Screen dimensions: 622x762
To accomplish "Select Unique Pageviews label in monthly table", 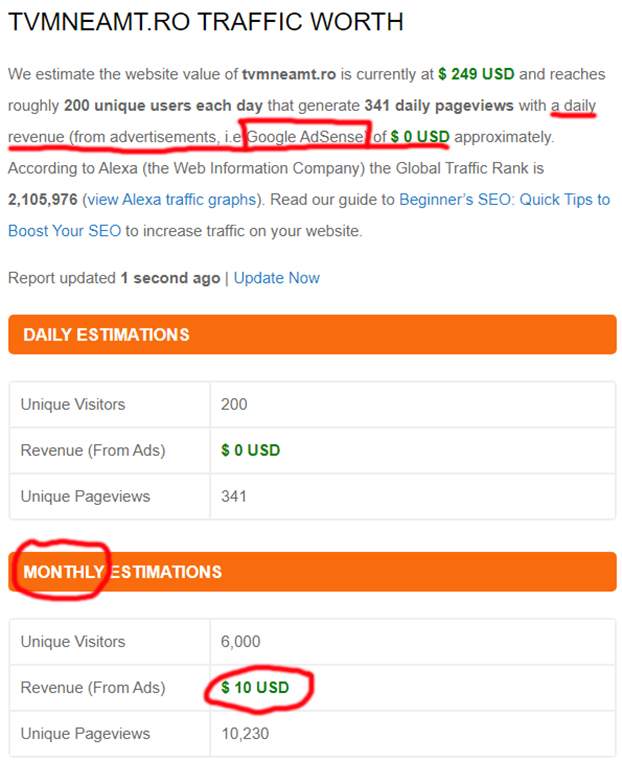I will 83,733.
